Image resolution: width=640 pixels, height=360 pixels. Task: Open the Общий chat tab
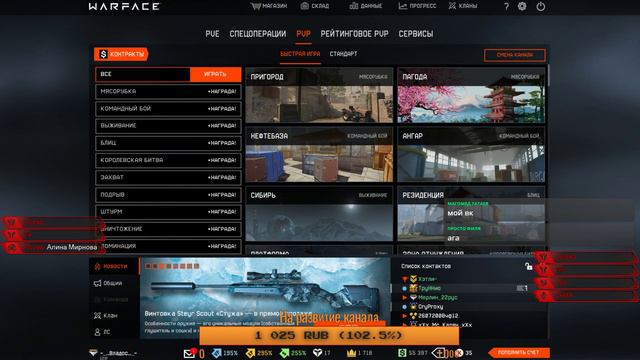tap(112, 283)
